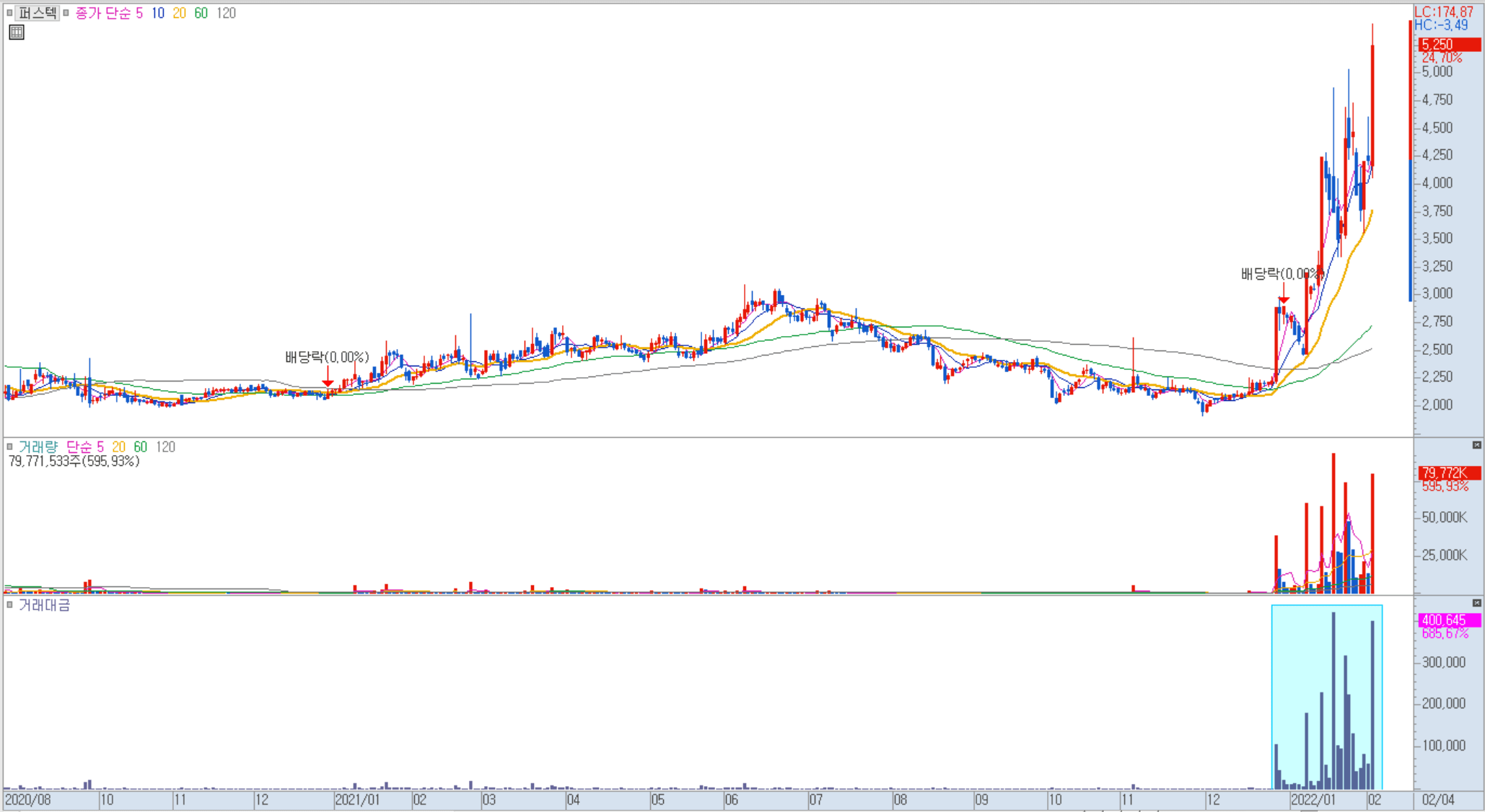1485x812 pixels.
Task: Click the data table grid icon
Action: click(x=17, y=32)
